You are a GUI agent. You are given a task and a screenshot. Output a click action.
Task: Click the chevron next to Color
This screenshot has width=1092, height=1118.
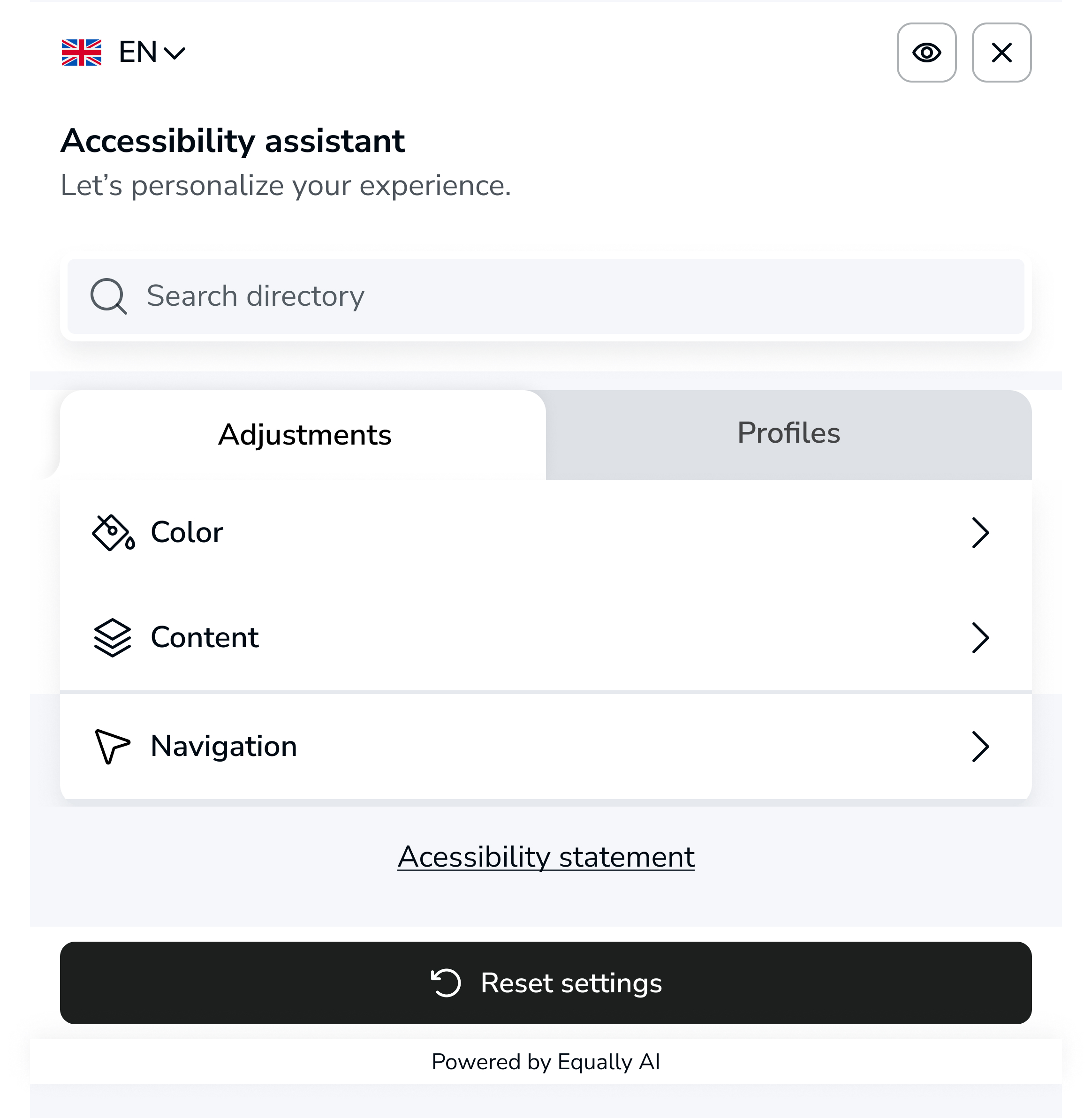982,532
